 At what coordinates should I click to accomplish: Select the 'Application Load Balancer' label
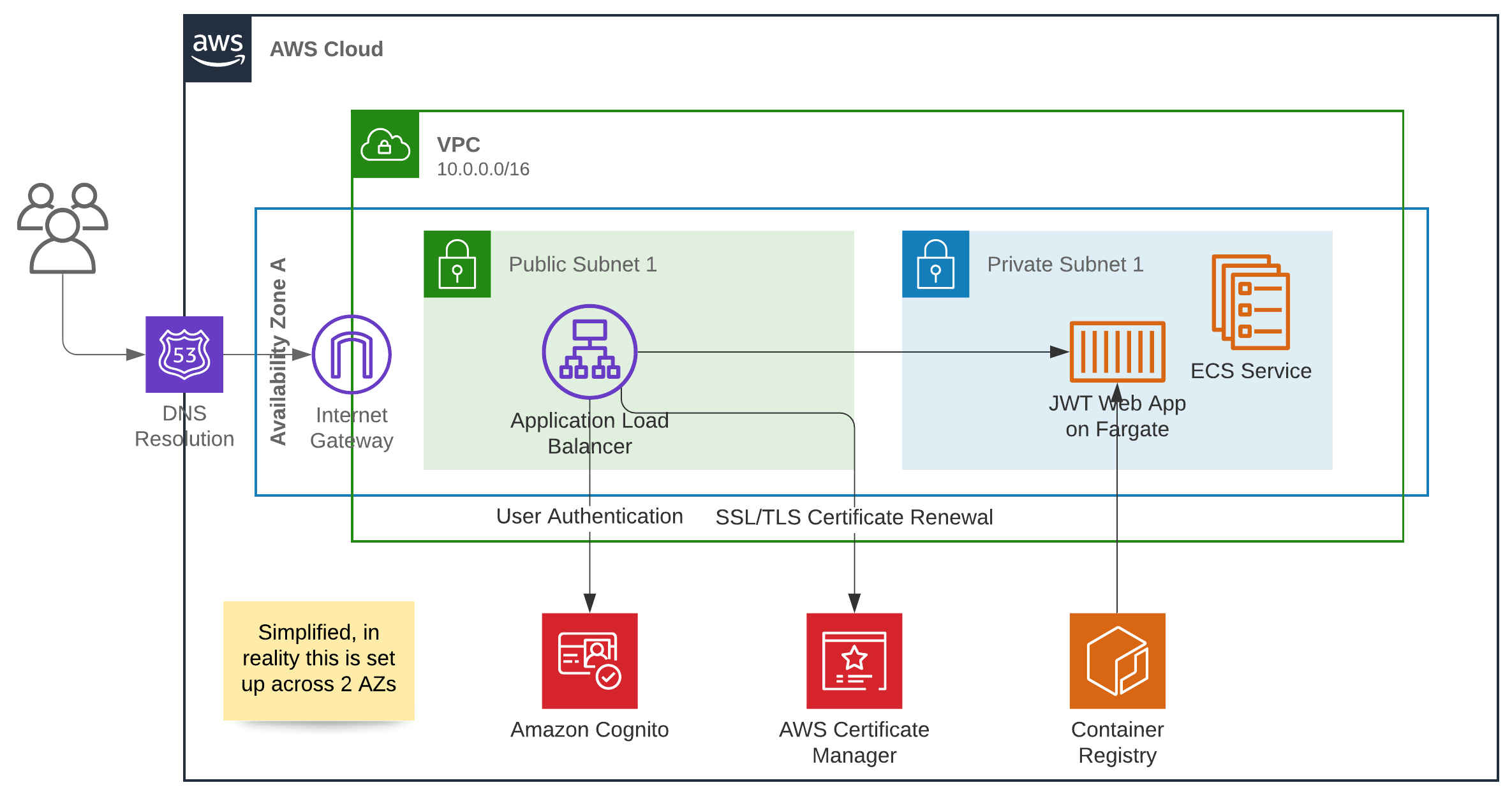click(589, 433)
